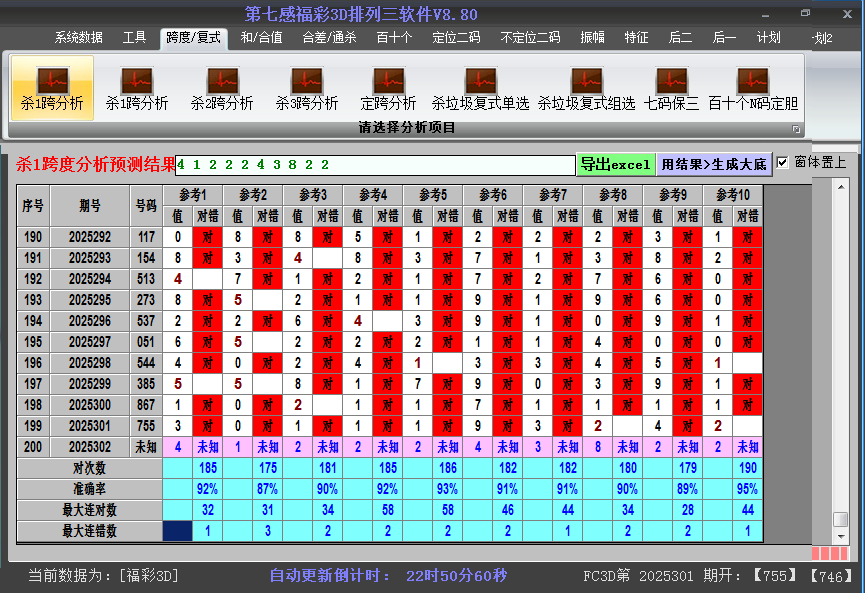Screen dimensions: 865x593
Task: Run the 七码保三 tool
Action: [x=671, y=87]
